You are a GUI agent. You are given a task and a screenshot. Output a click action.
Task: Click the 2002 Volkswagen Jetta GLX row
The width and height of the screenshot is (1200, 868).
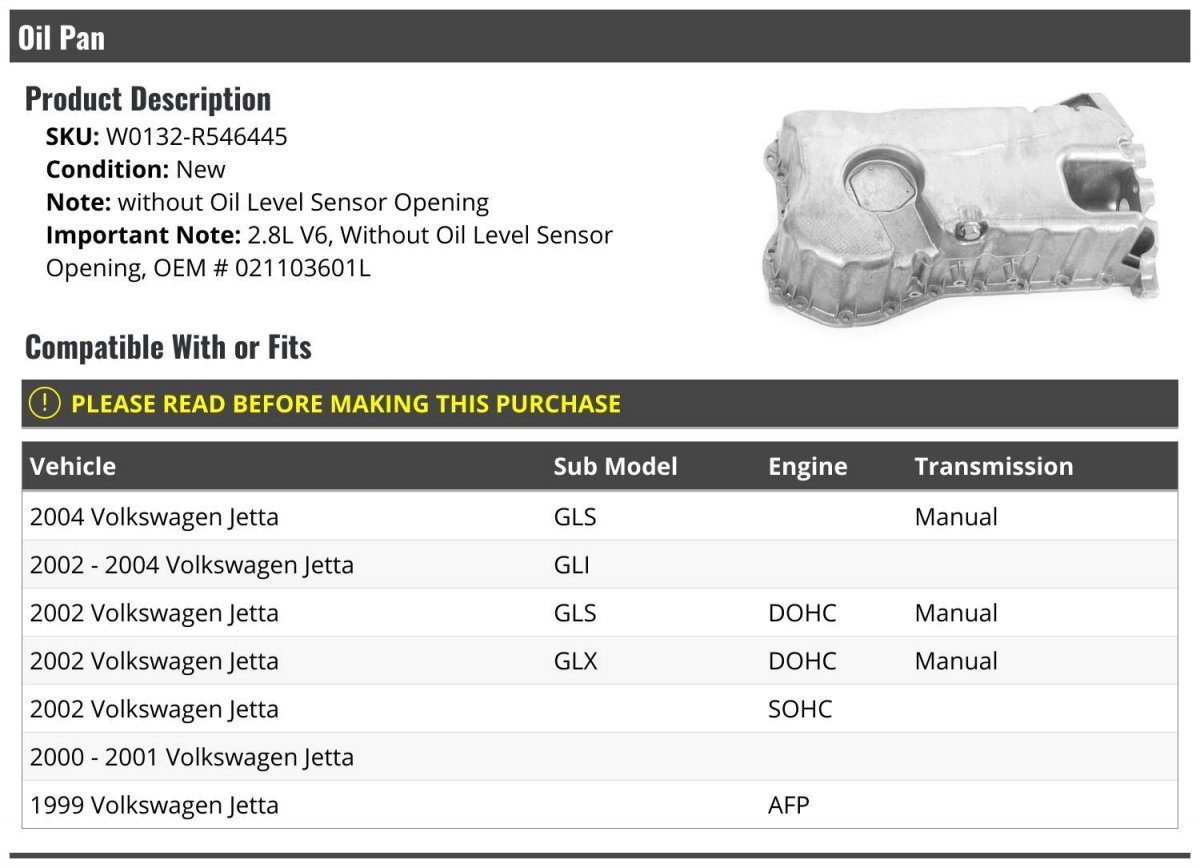600,661
